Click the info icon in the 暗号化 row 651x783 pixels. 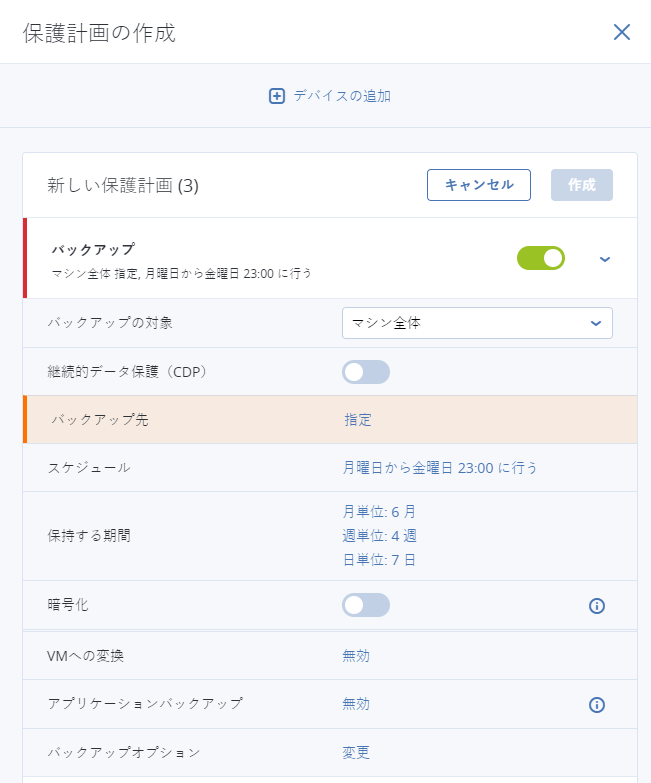coord(597,606)
